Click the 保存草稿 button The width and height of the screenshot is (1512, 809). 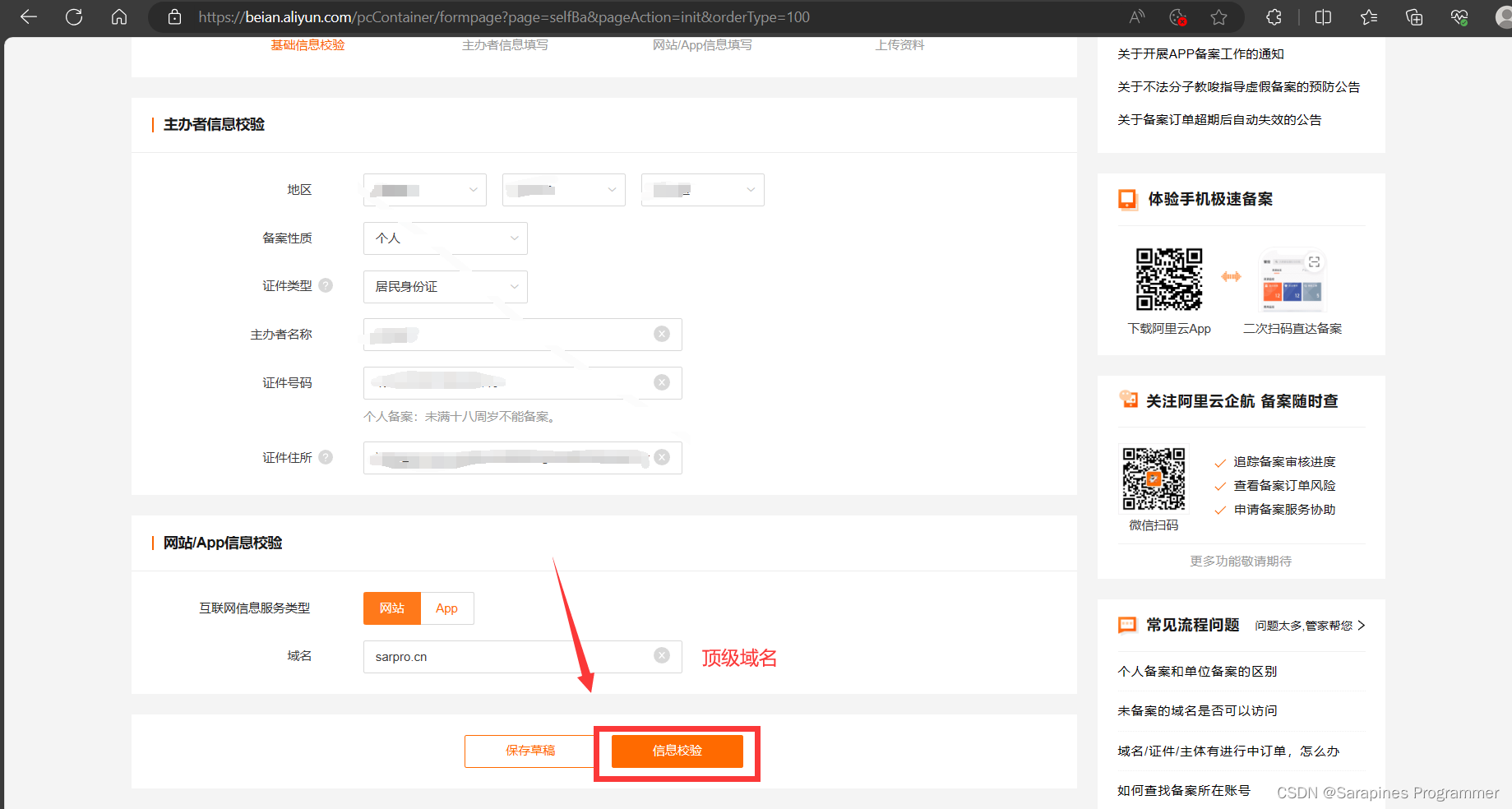click(x=530, y=751)
